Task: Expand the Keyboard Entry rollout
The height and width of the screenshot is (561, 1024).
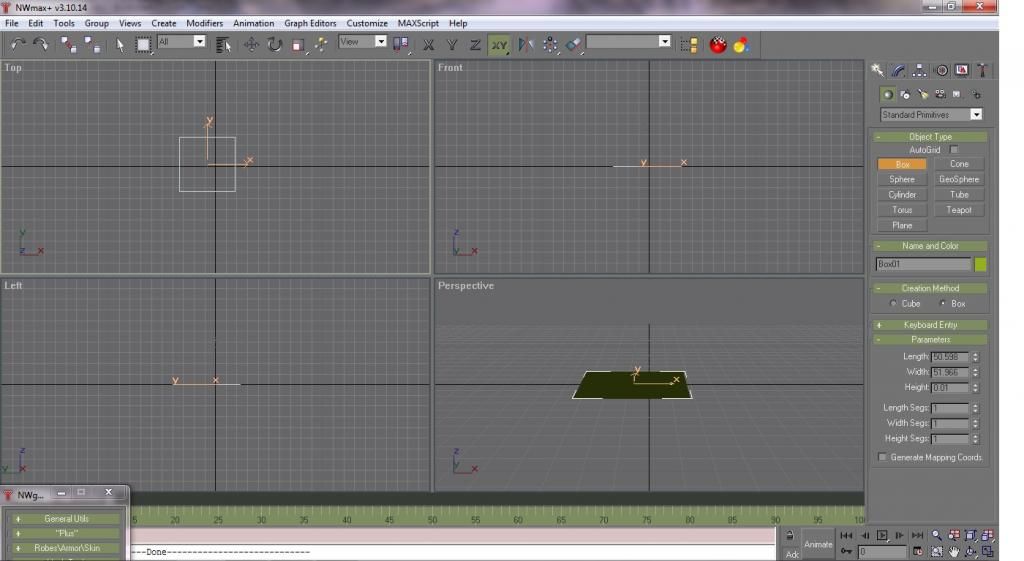Action: [930, 325]
